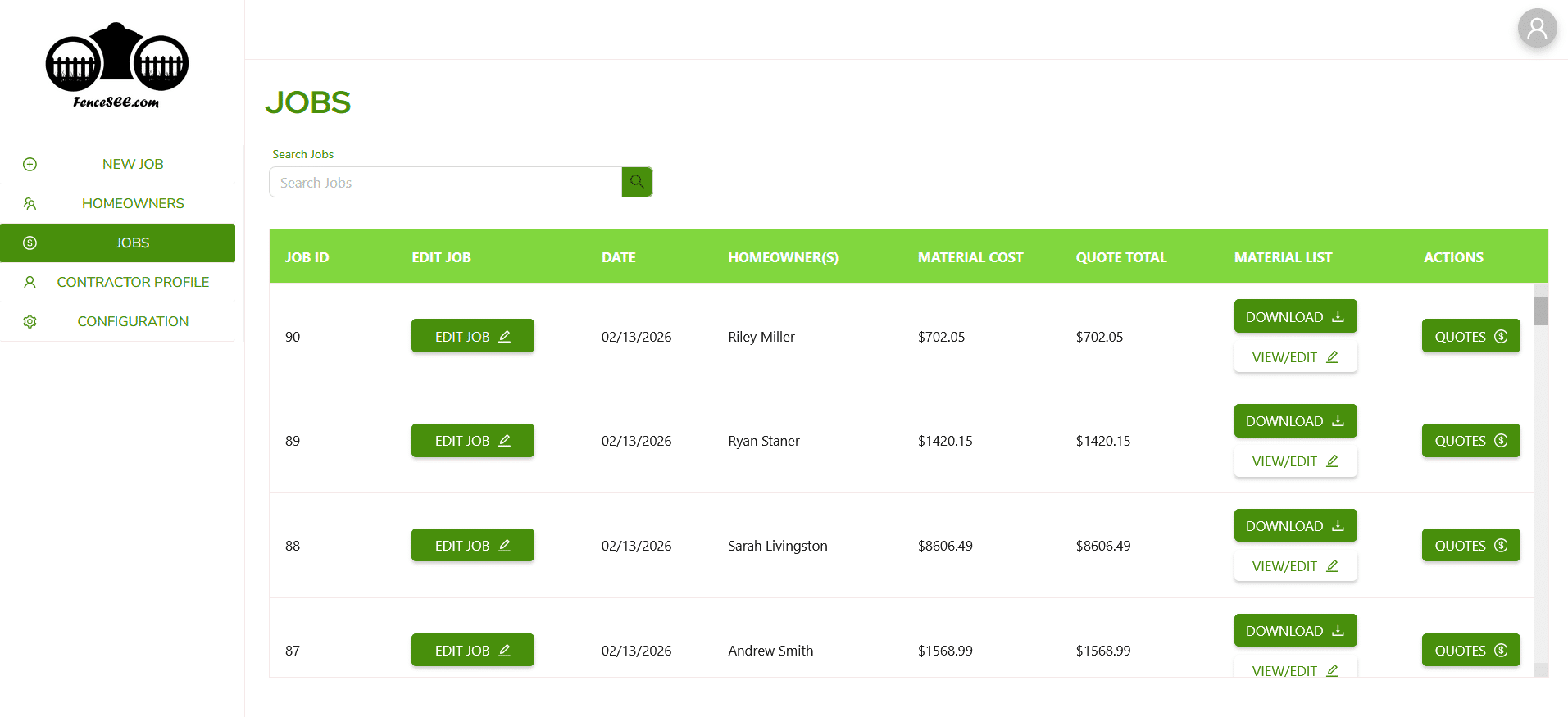
Task: Click the plus icon beside New Job
Action: (30, 164)
